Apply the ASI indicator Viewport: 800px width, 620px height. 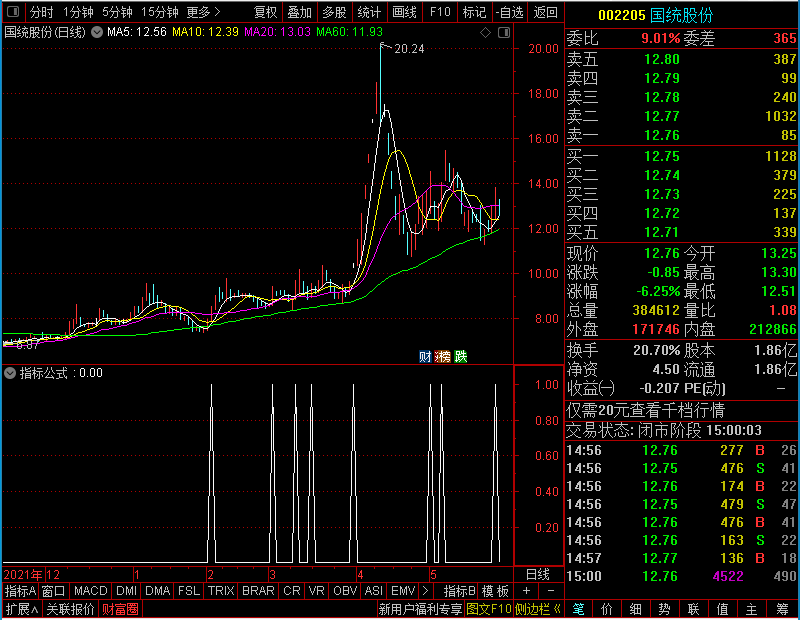click(x=373, y=591)
